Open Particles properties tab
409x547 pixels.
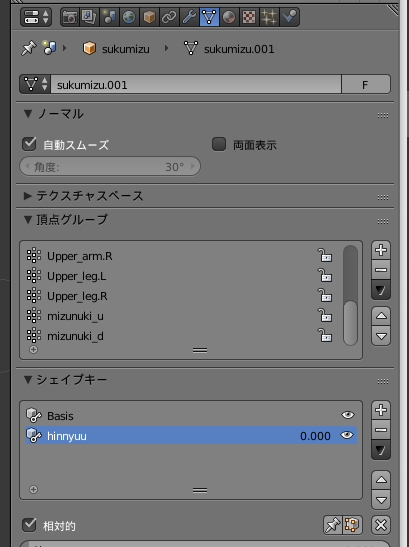point(269,17)
